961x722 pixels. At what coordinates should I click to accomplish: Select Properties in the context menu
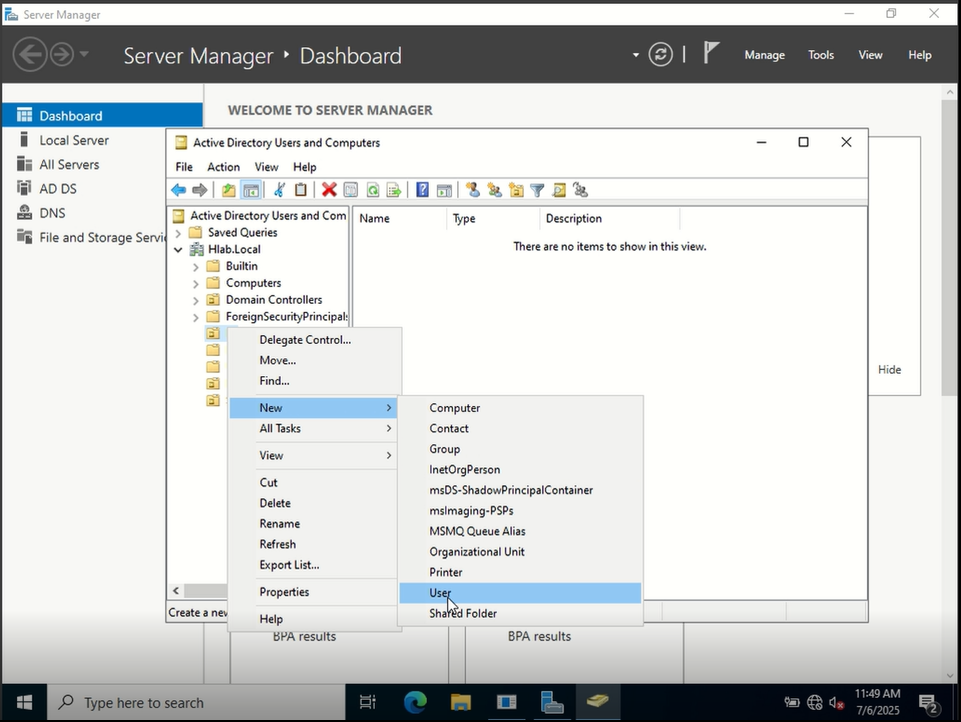click(314, 591)
